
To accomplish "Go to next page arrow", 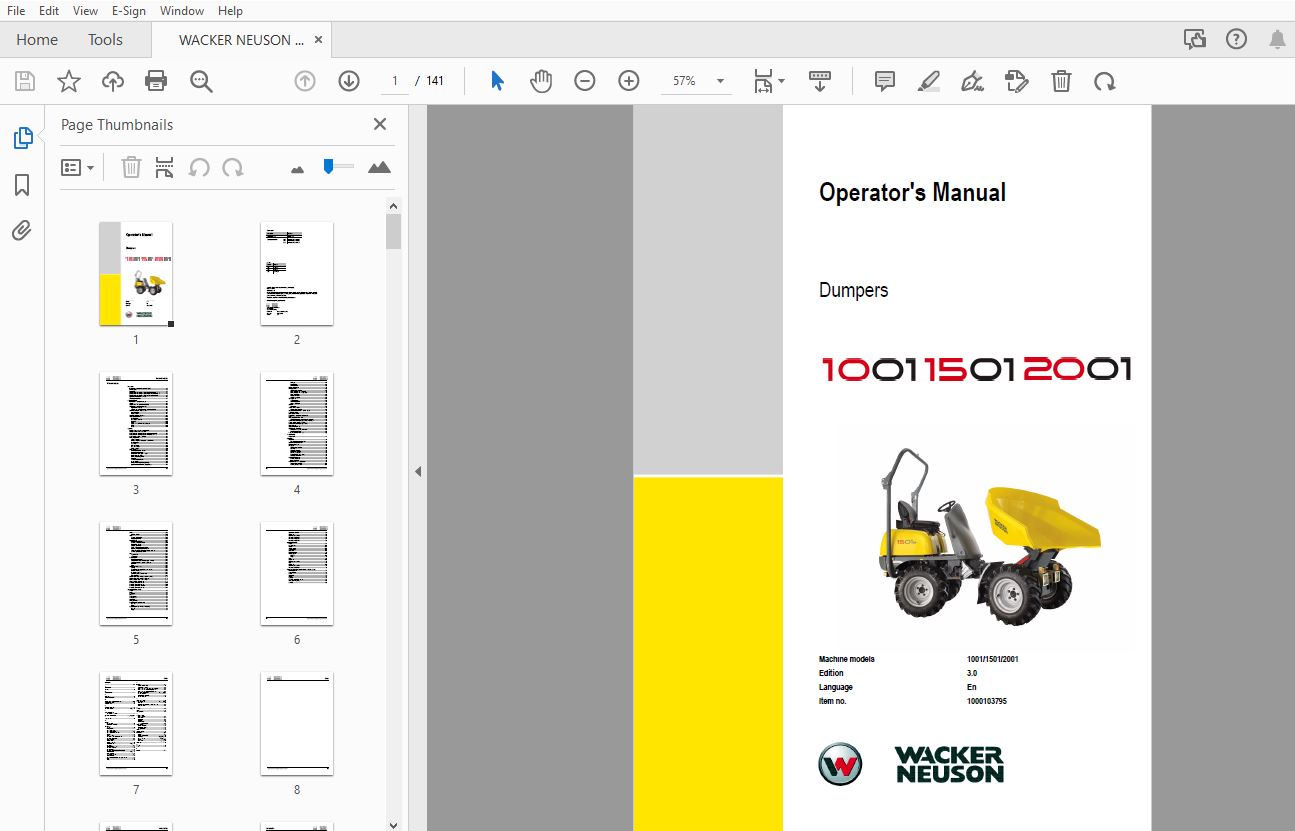I will [349, 81].
